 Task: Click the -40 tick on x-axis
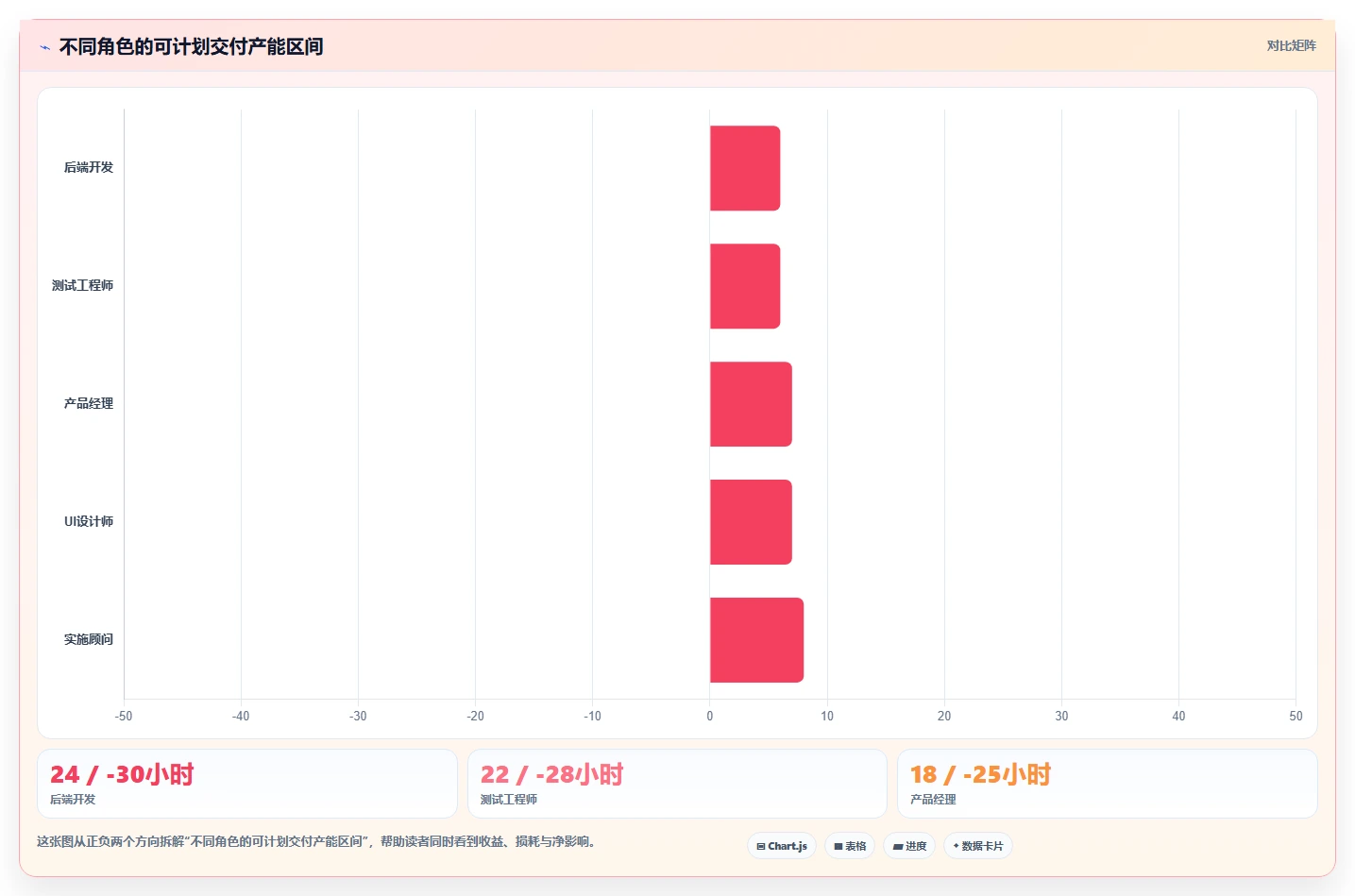coord(241,716)
